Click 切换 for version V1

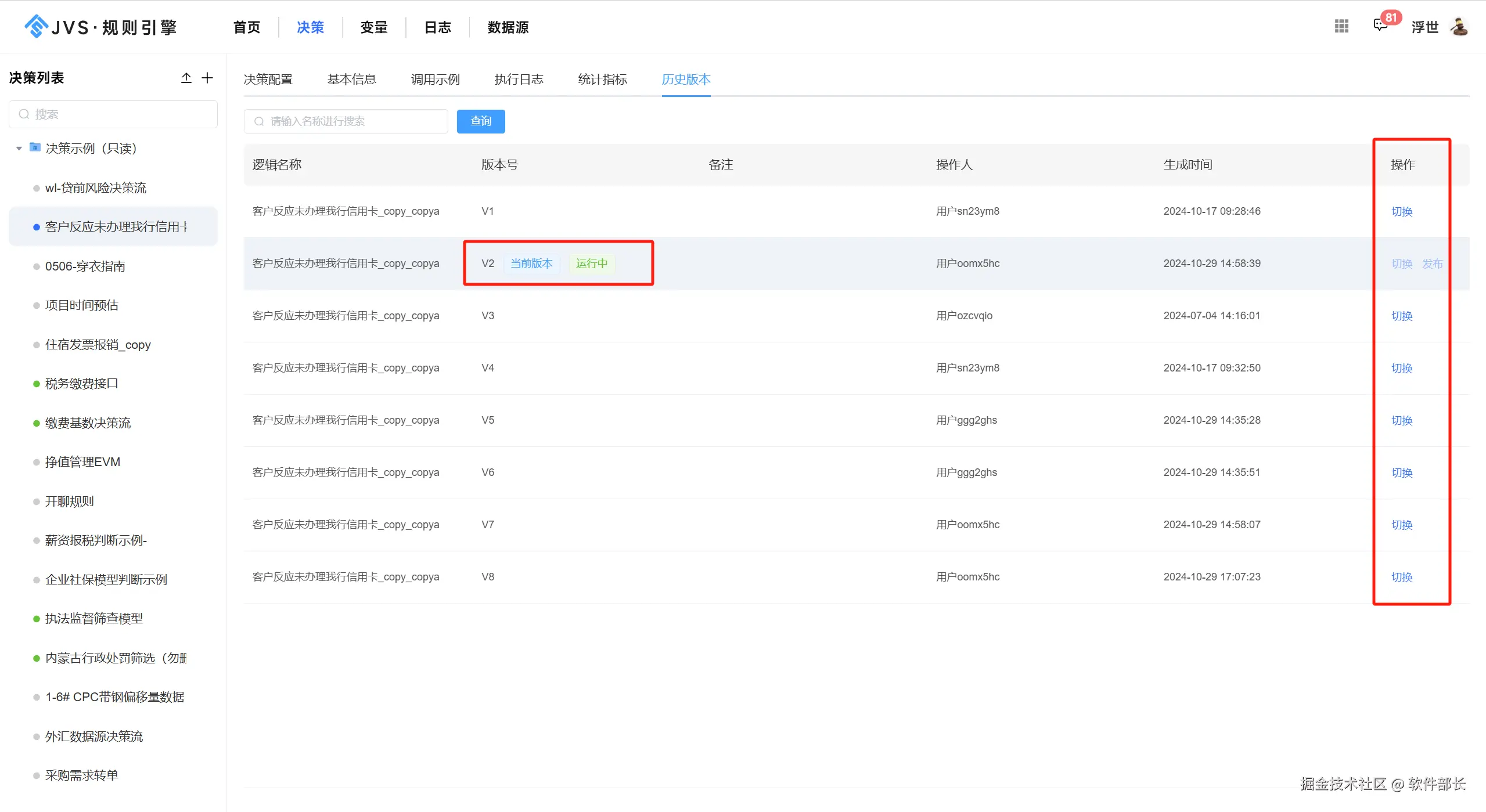click(x=1401, y=211)
